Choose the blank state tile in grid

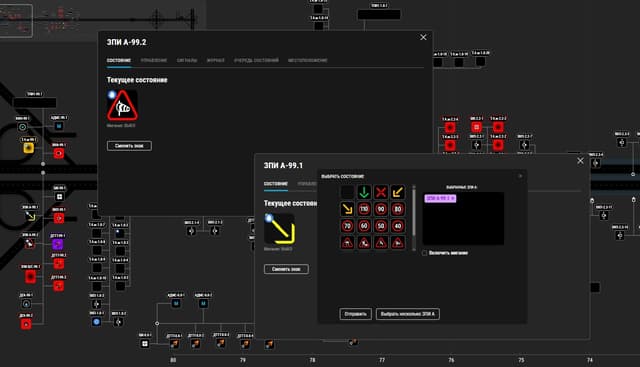pos(347,192)
